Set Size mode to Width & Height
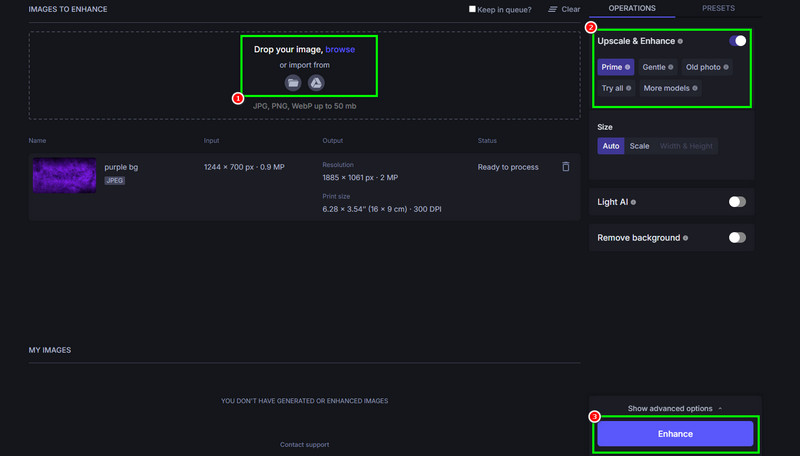800x456 pixels. [686, 146]
